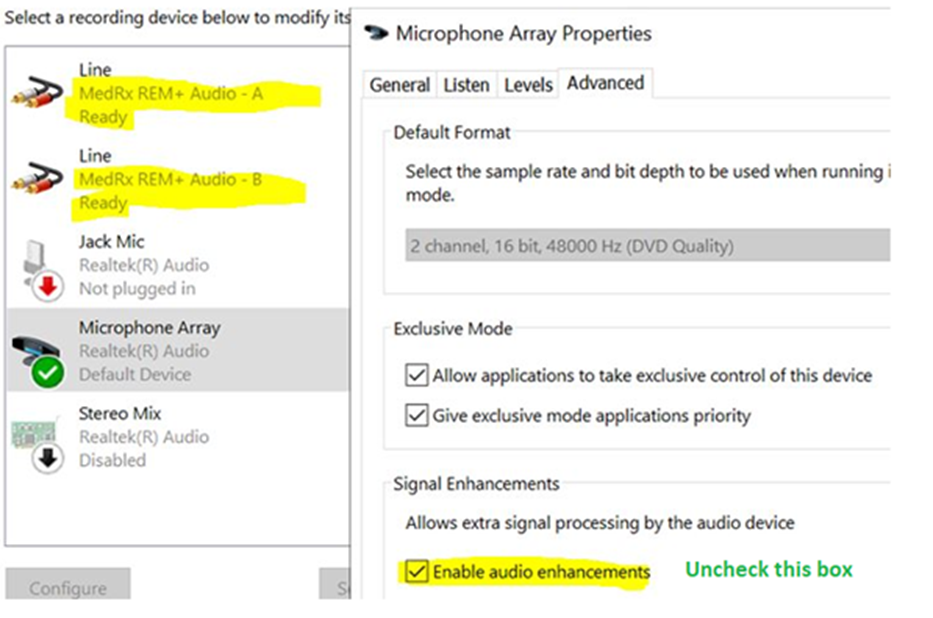Uncheck the Enable audio enhancements checkbox
Image resolution: width=933 pixels, height=618 pixels.
tap(417, 572)
